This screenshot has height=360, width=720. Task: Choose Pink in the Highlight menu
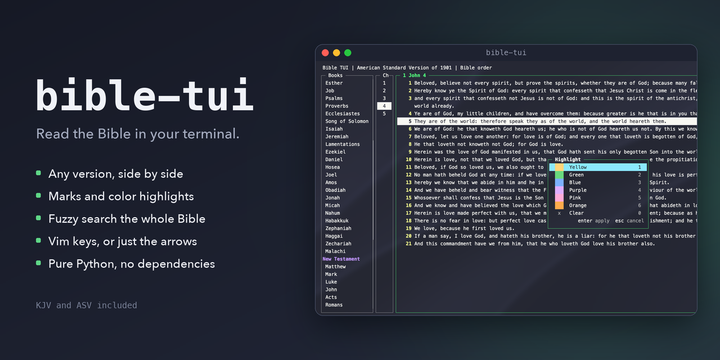[598, 198]
